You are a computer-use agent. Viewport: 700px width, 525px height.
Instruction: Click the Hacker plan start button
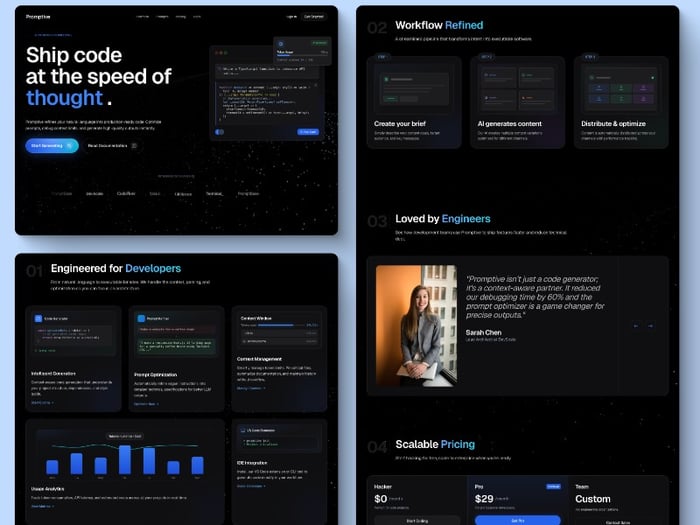tap(417, 521)
